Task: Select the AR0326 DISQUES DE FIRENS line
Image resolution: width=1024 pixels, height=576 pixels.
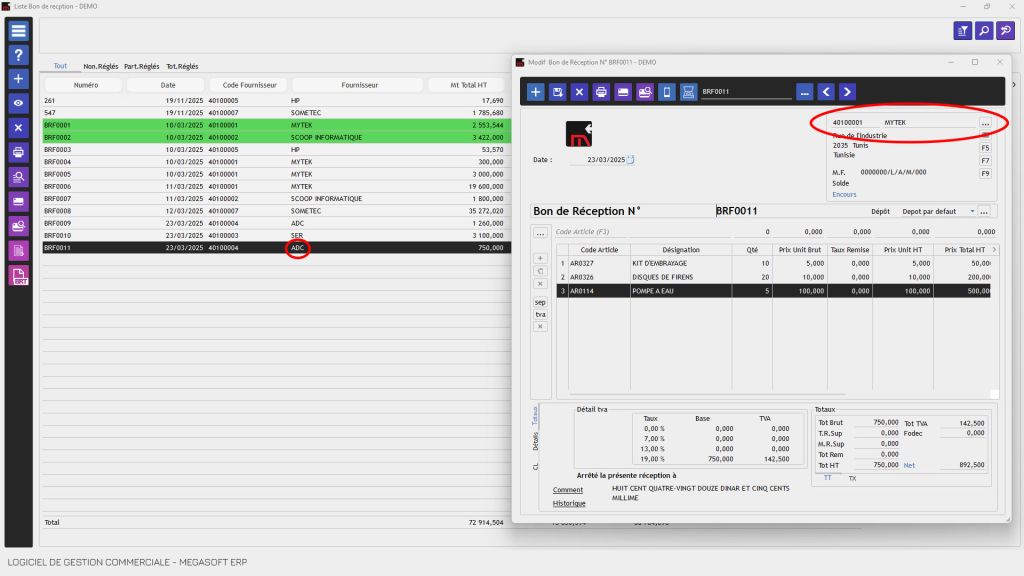Action: point(774,277)
